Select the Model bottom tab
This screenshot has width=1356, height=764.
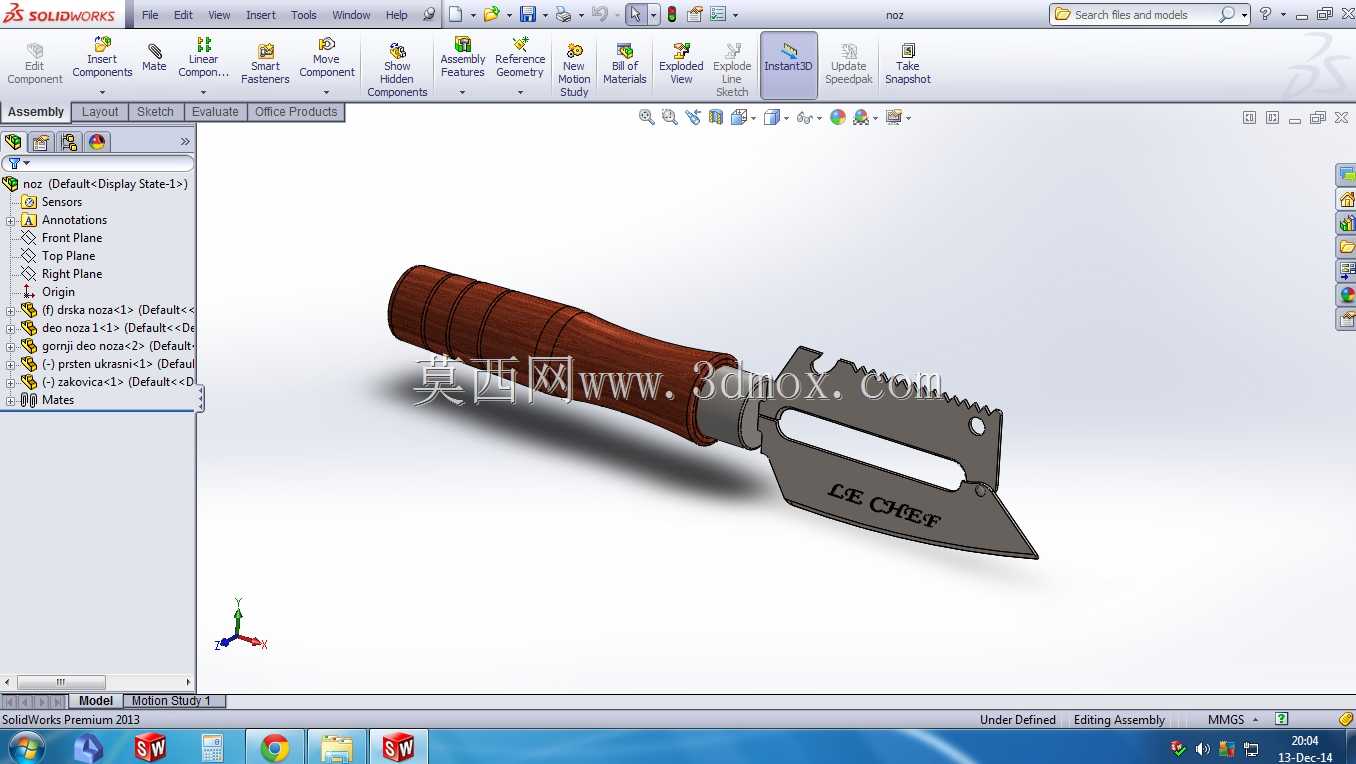pos(96,701)
